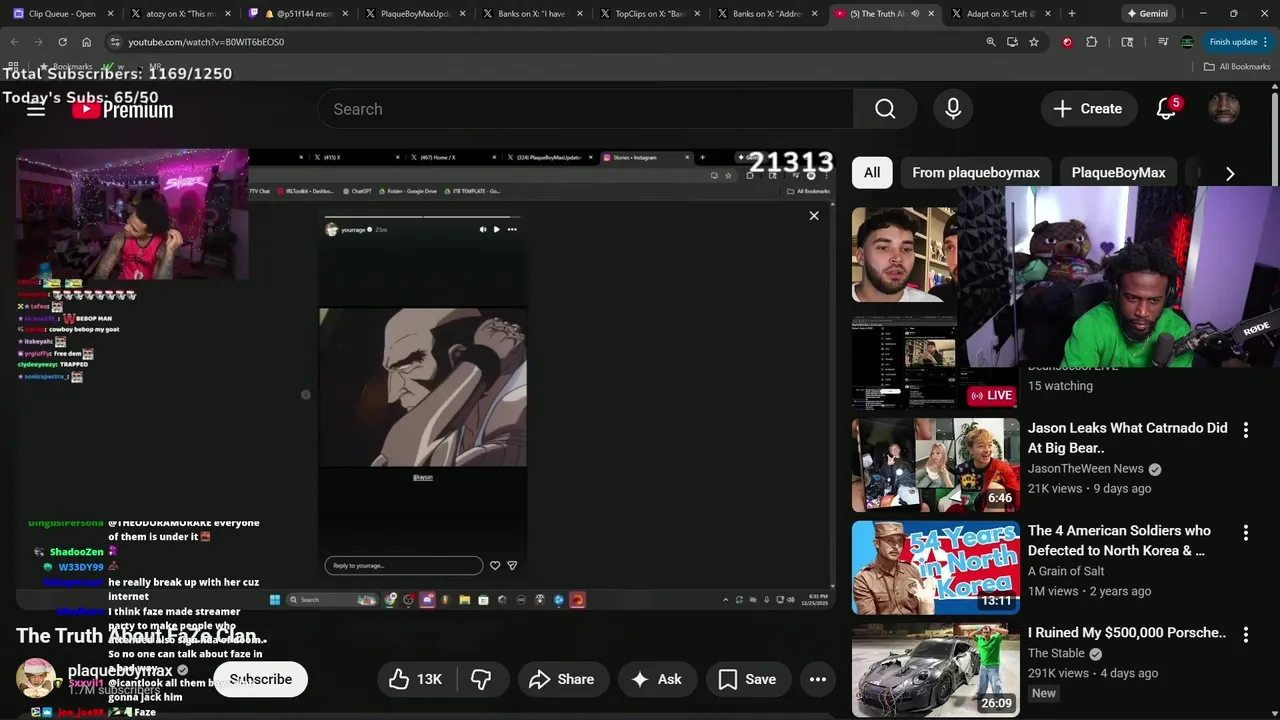Open the Extensions puzzle piece menu
1280x720 pixels.
tap(1091, 42)
